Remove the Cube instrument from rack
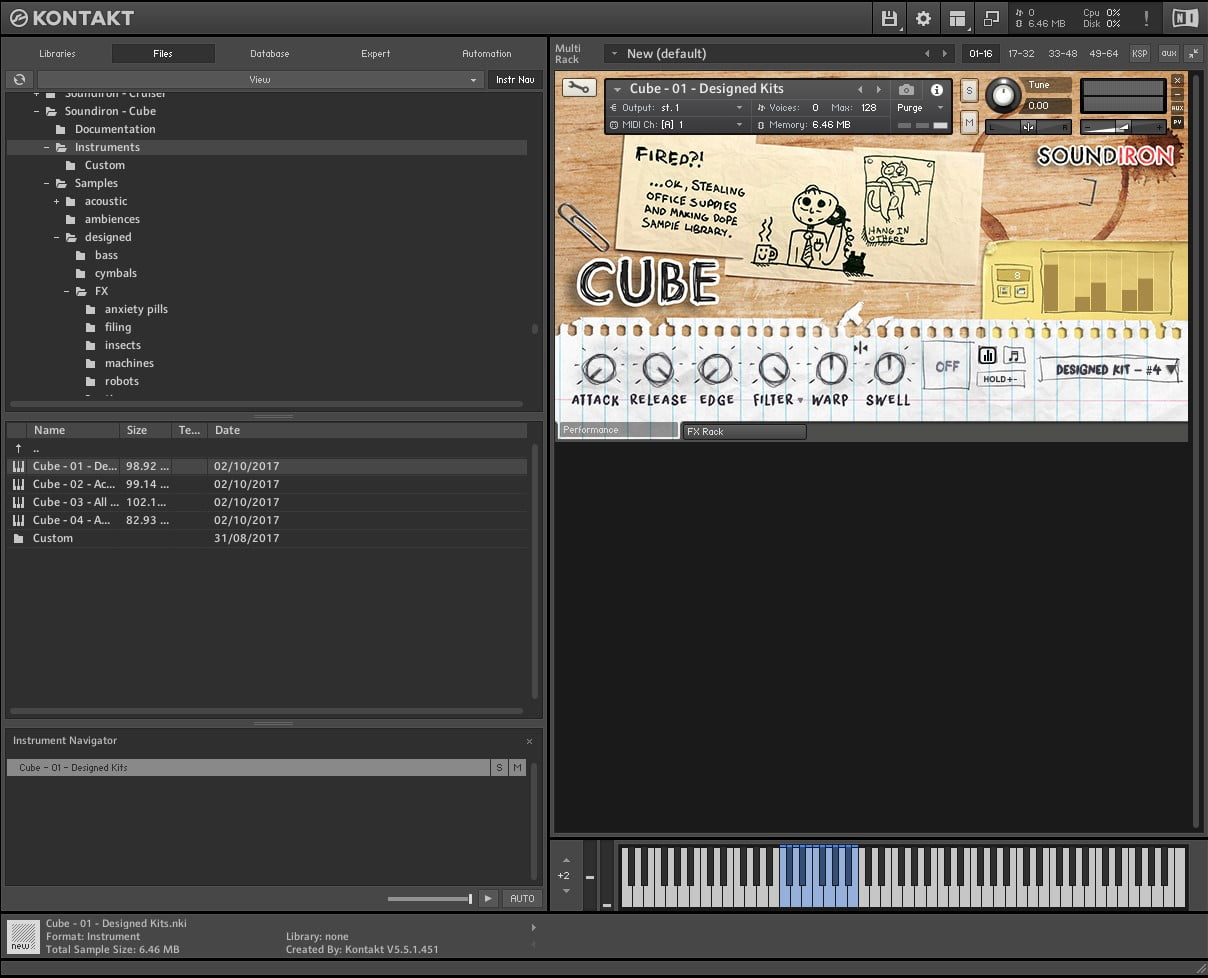 [x=1177, y=79]
